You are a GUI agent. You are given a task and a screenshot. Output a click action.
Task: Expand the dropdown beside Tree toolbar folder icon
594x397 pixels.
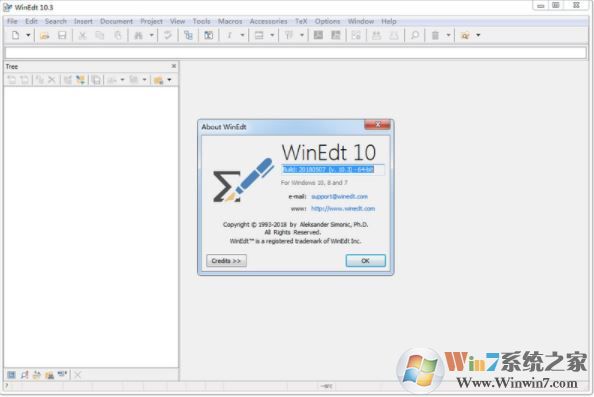click(169, 80)
